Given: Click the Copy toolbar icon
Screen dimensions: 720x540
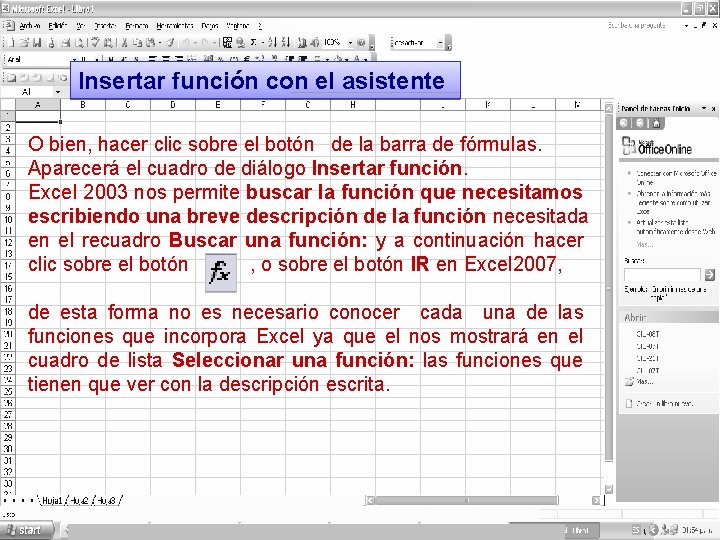Looking at the screenshot, I should tap(137, 43).
